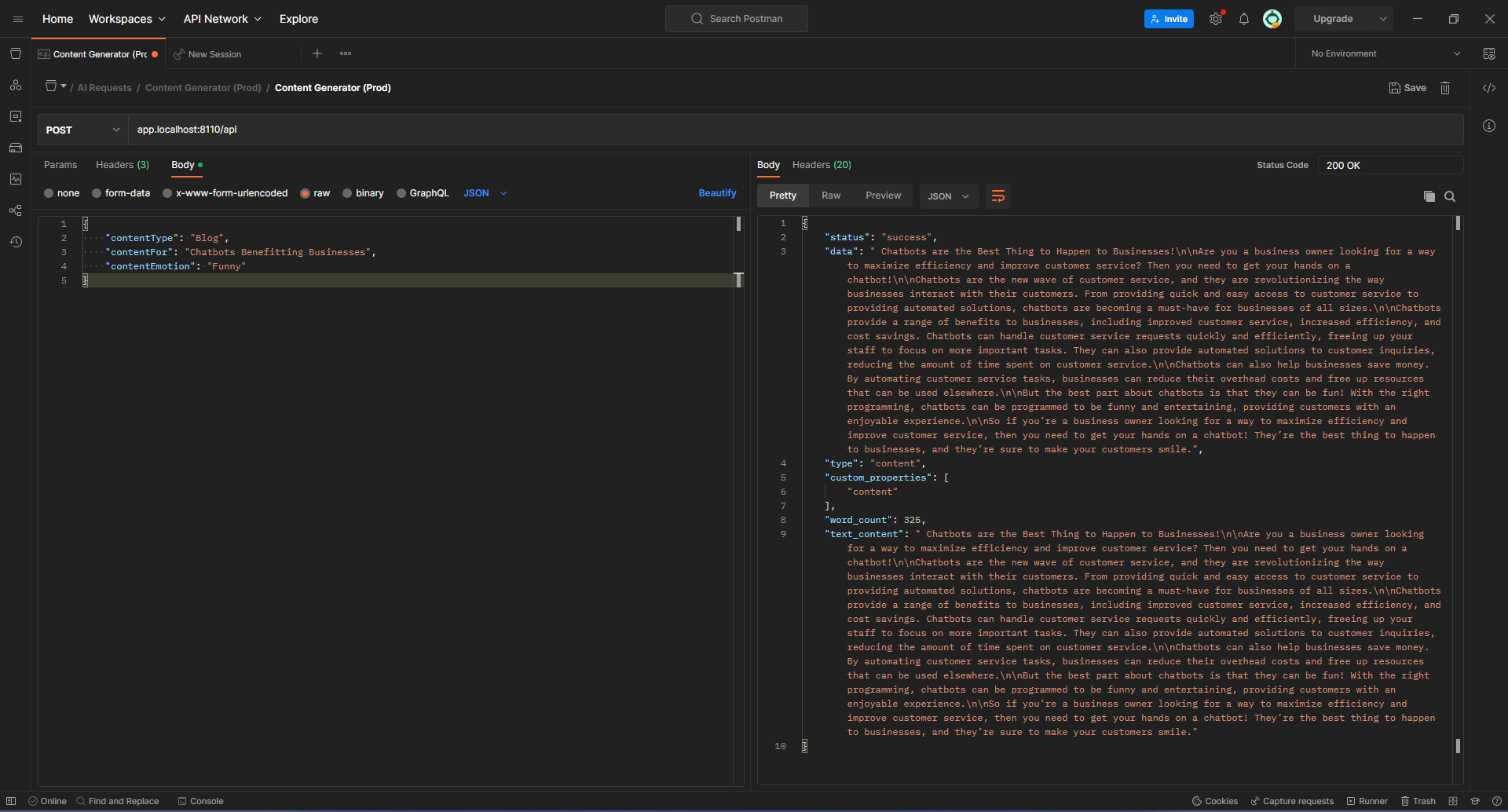
Task: Open user avatar profile icon
Action: pyautogui.click(x=1272, y=19)
